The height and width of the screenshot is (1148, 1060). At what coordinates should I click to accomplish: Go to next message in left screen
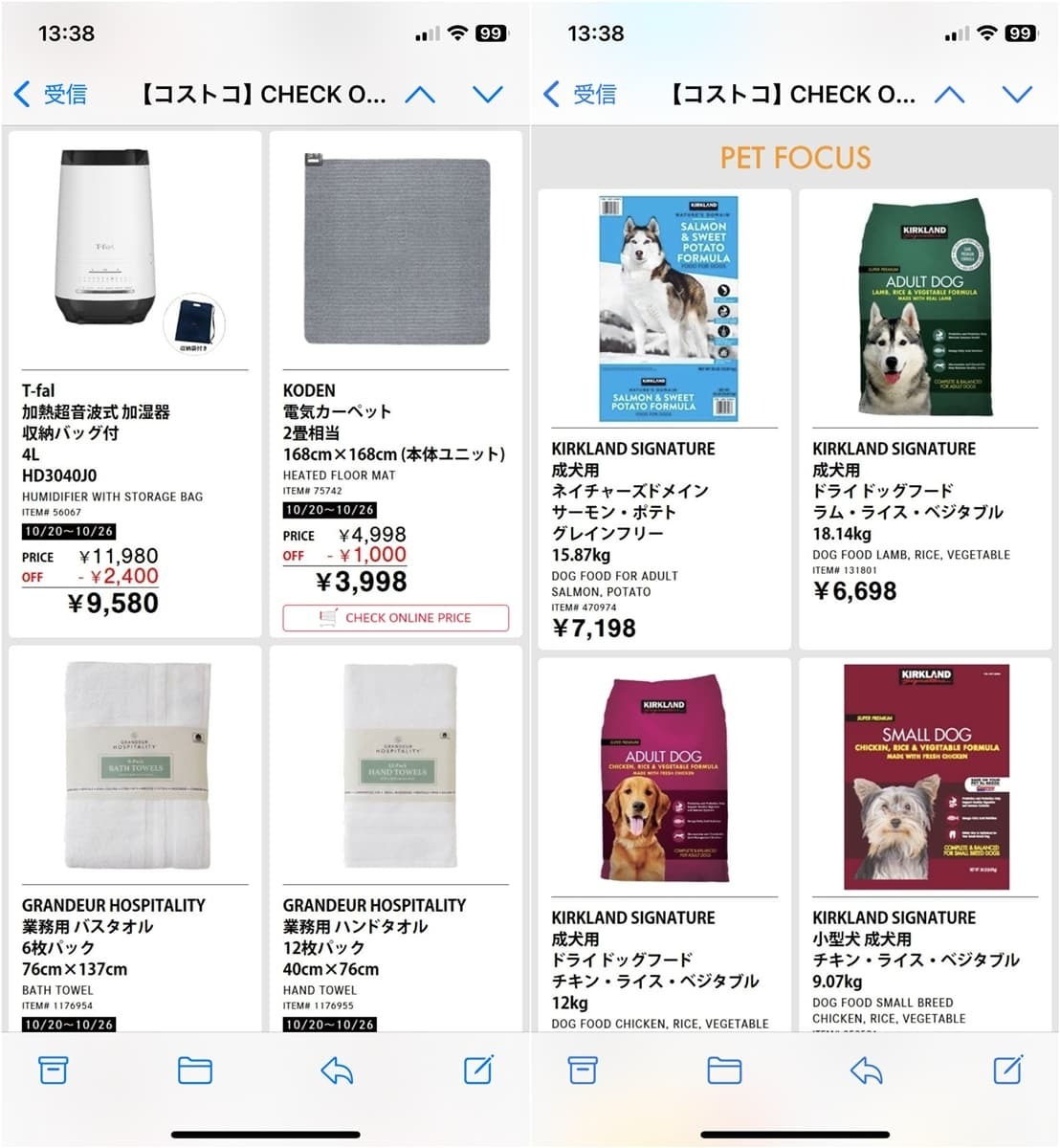click(x=488, y=94)
